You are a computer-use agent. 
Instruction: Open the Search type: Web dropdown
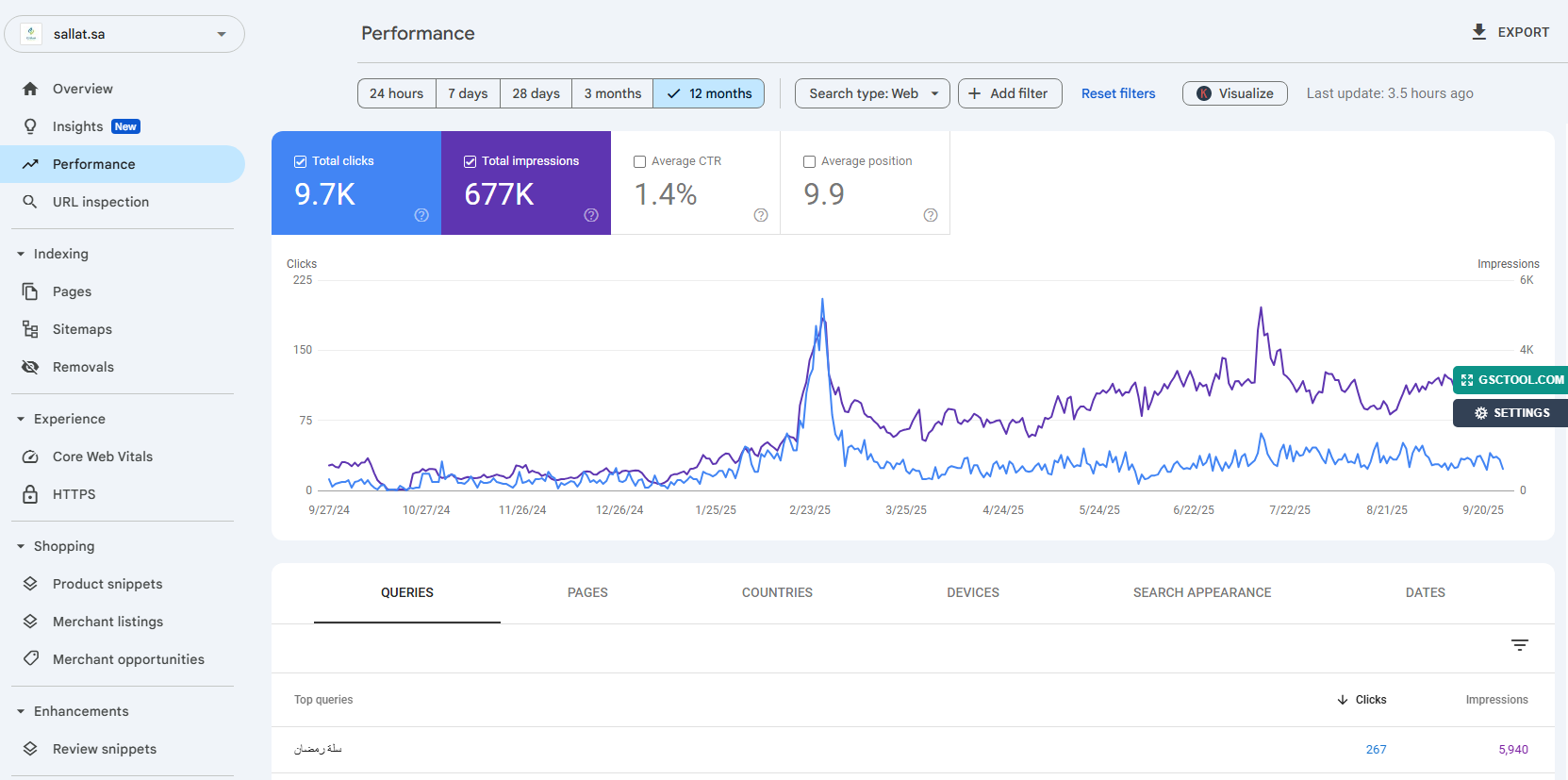(872, 93)
